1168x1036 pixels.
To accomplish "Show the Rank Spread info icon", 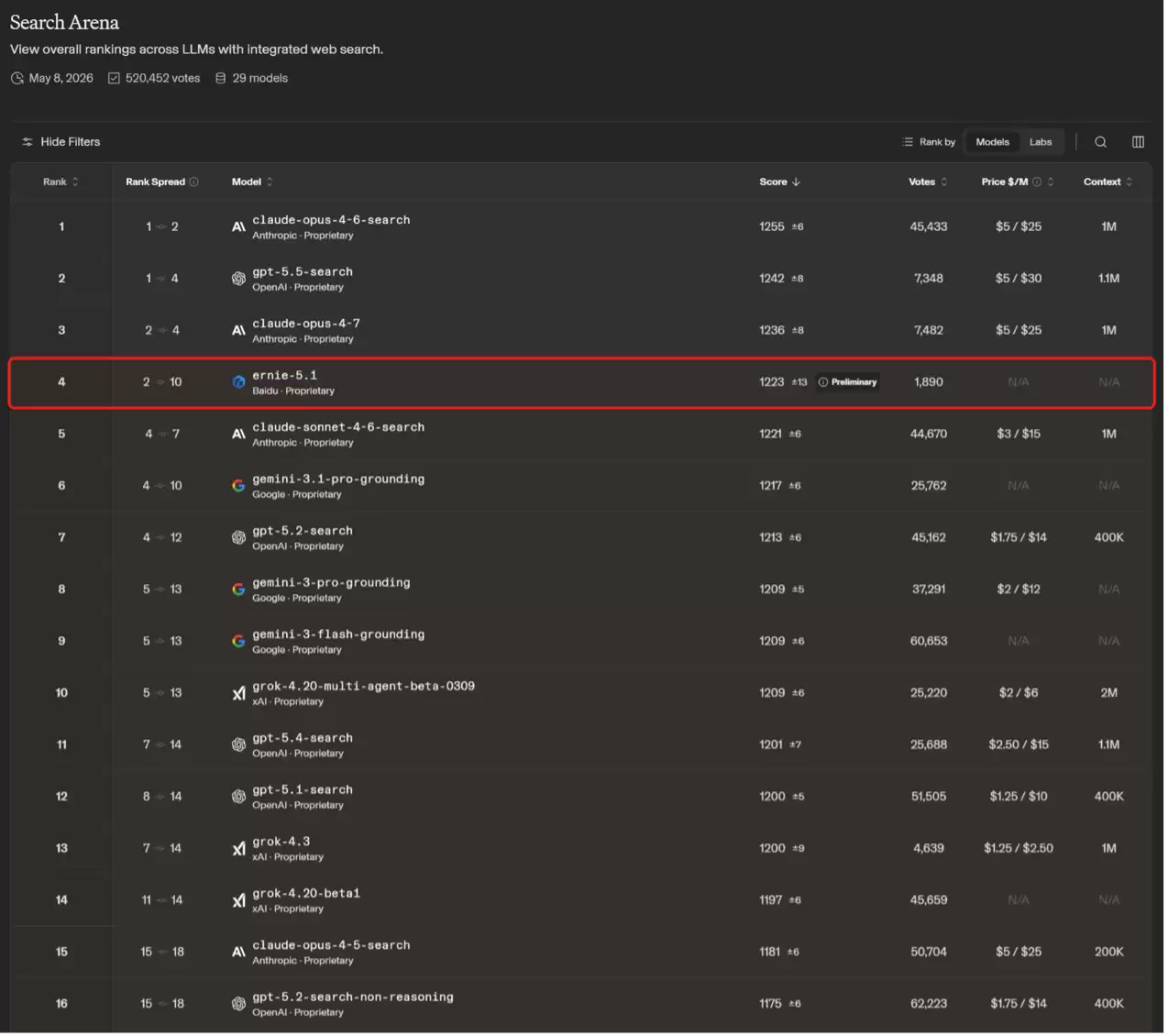I will click(194, 182).
